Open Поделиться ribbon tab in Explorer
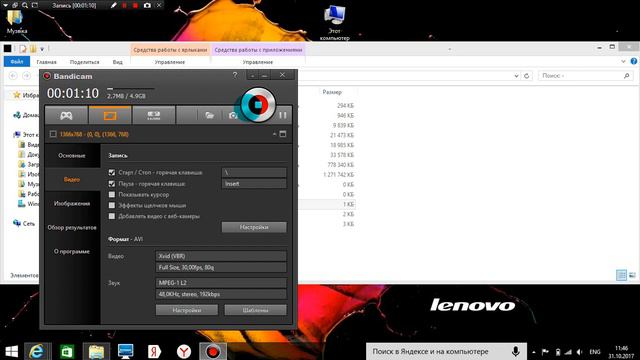640x360 pixels. pyautogui.click(x=84, y=62)
